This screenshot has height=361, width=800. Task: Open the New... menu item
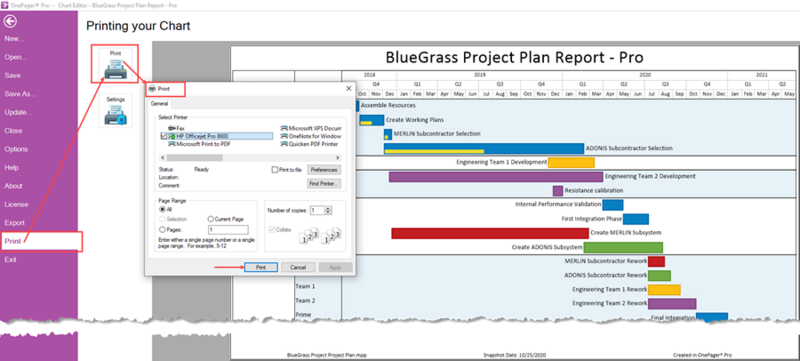click(14, 39)
